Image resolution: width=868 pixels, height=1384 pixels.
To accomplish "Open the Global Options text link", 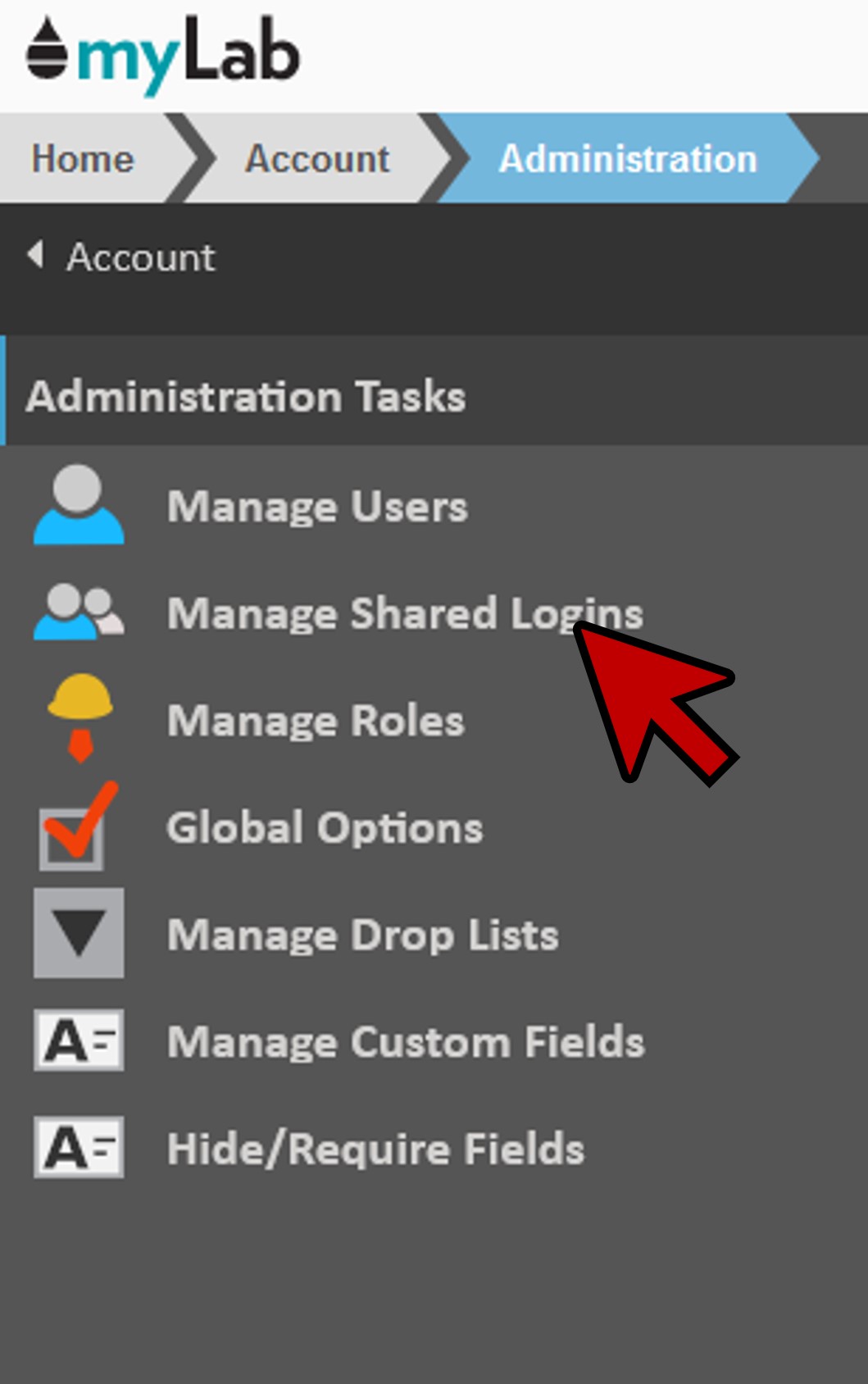I will click(x=325, y=828).
